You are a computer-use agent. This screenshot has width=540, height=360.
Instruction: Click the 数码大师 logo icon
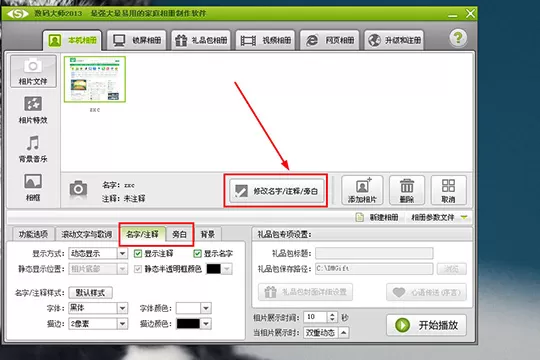tap(17, 14)
